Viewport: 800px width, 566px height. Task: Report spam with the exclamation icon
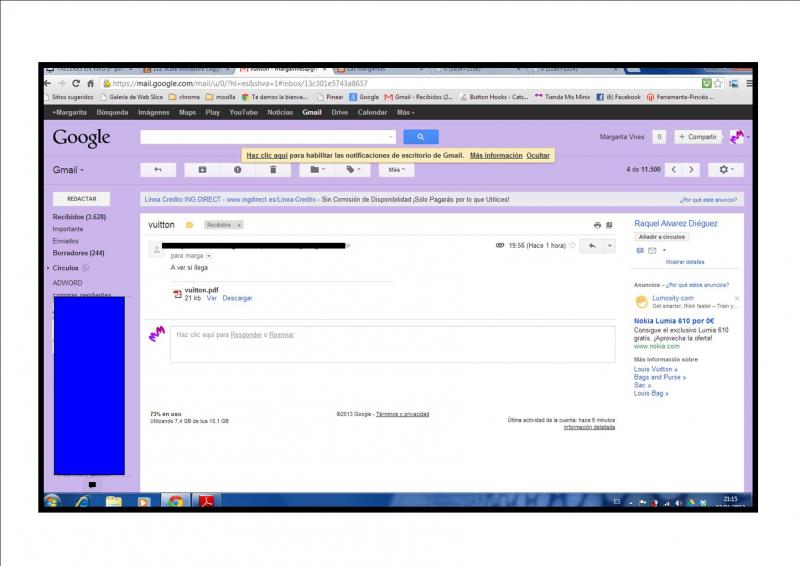coord(238,169)
